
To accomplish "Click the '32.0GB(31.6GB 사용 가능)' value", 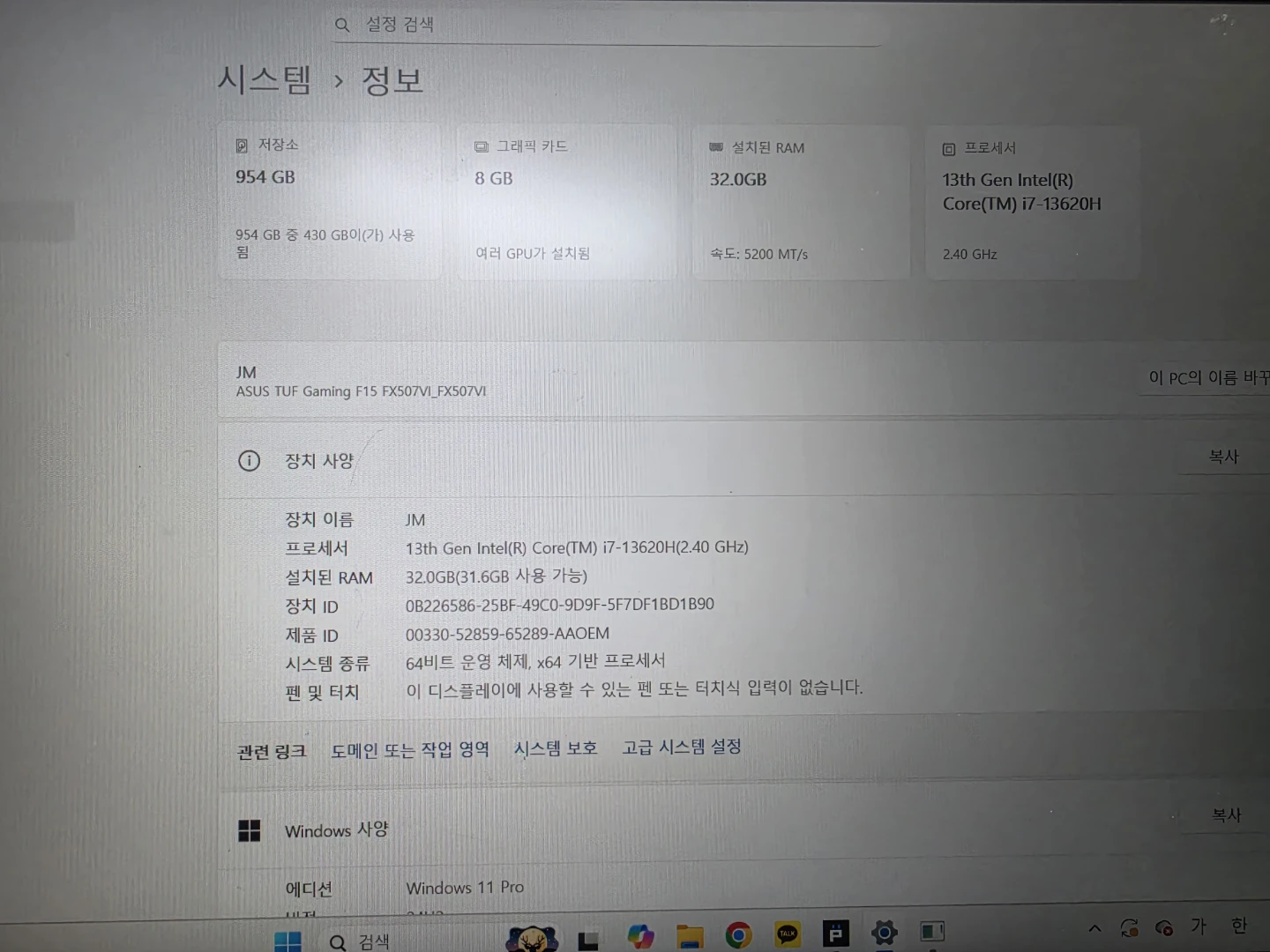I will 497,576.
